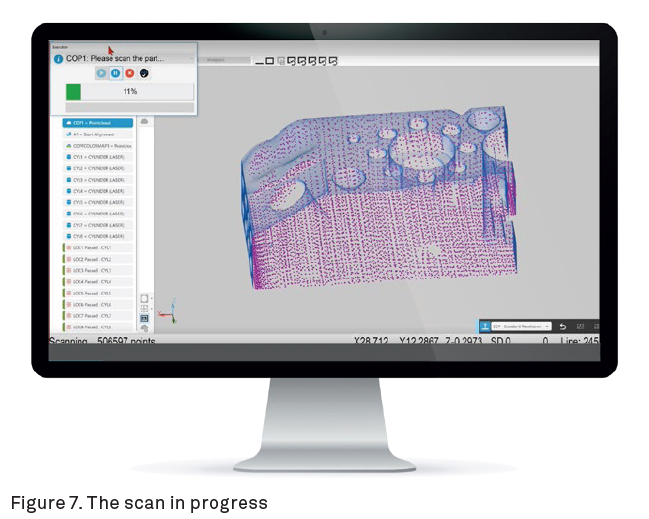Select the COPCOLORMAP1 = Pointcloud row
The image size is (649, 519).
click(x=98, y=146)
